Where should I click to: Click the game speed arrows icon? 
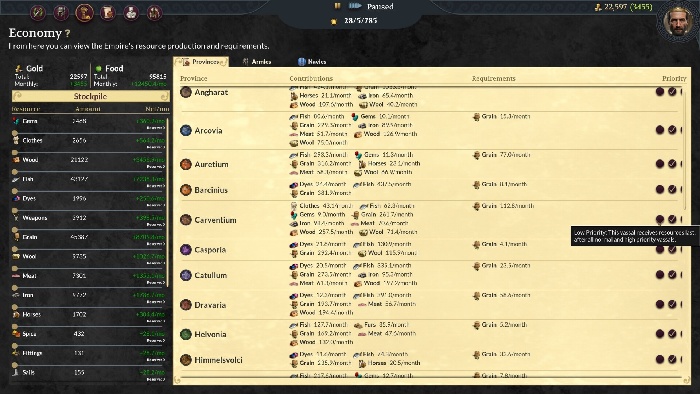355,6
